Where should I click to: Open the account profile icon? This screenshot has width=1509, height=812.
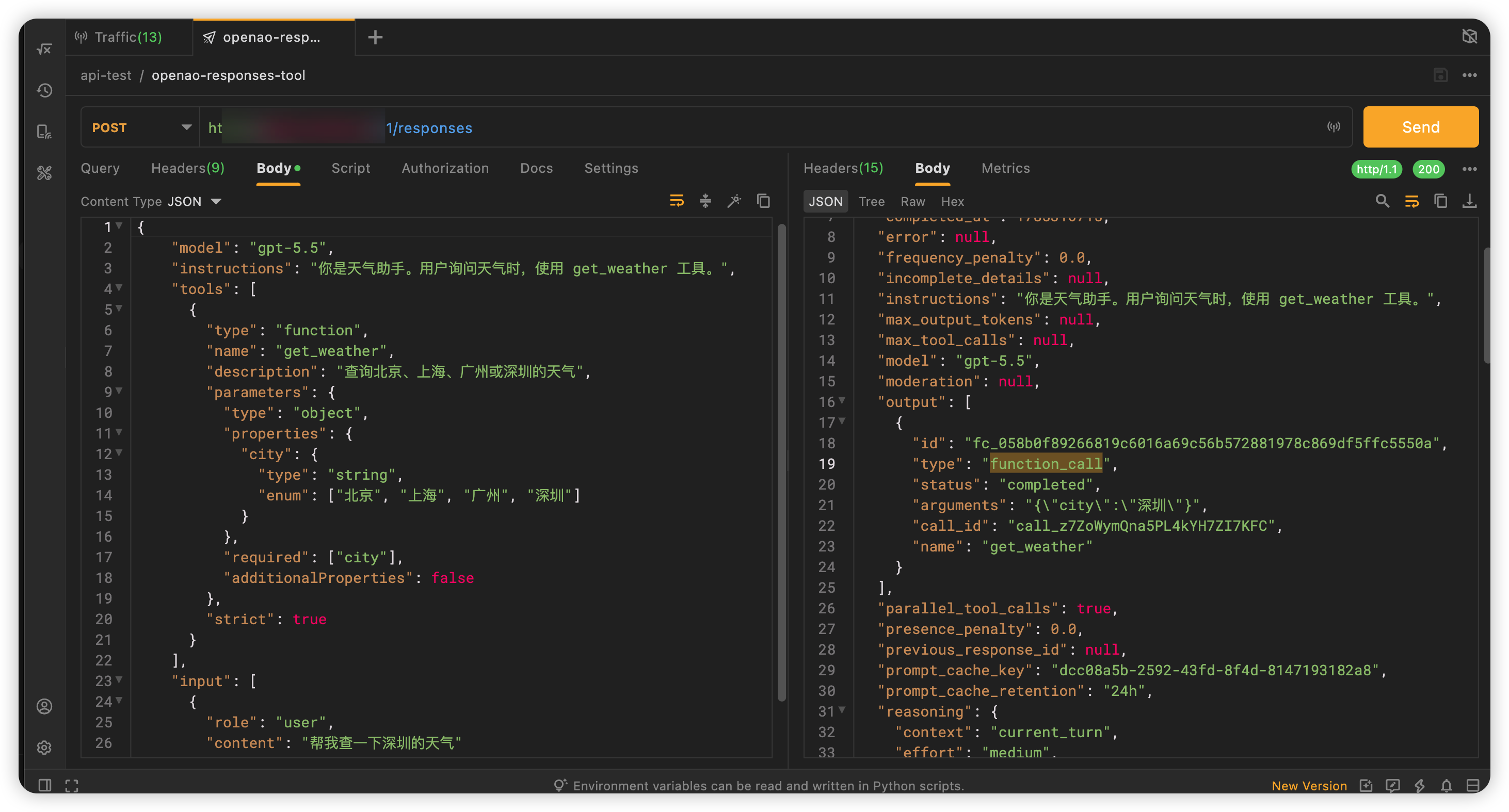44,707
